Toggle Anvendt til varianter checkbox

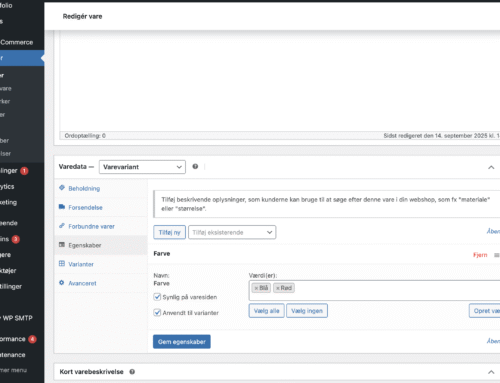[x=157, y=313]
